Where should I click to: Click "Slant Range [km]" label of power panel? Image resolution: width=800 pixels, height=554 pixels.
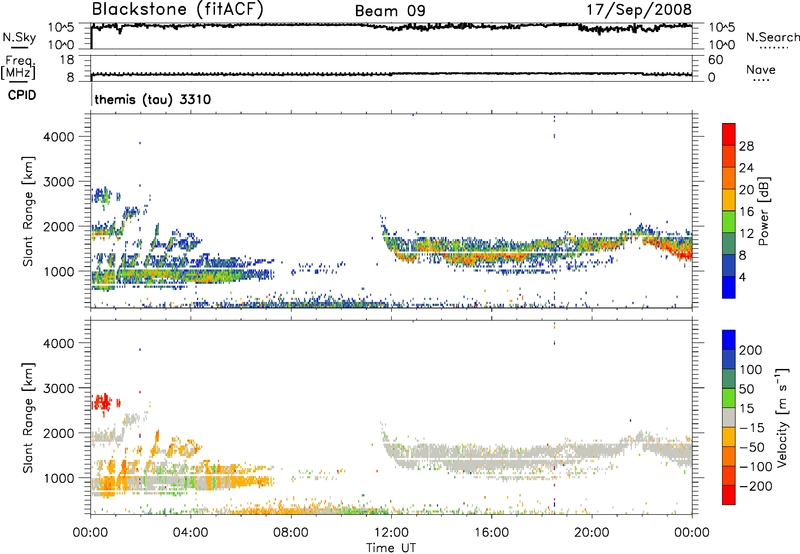[28, 211]
